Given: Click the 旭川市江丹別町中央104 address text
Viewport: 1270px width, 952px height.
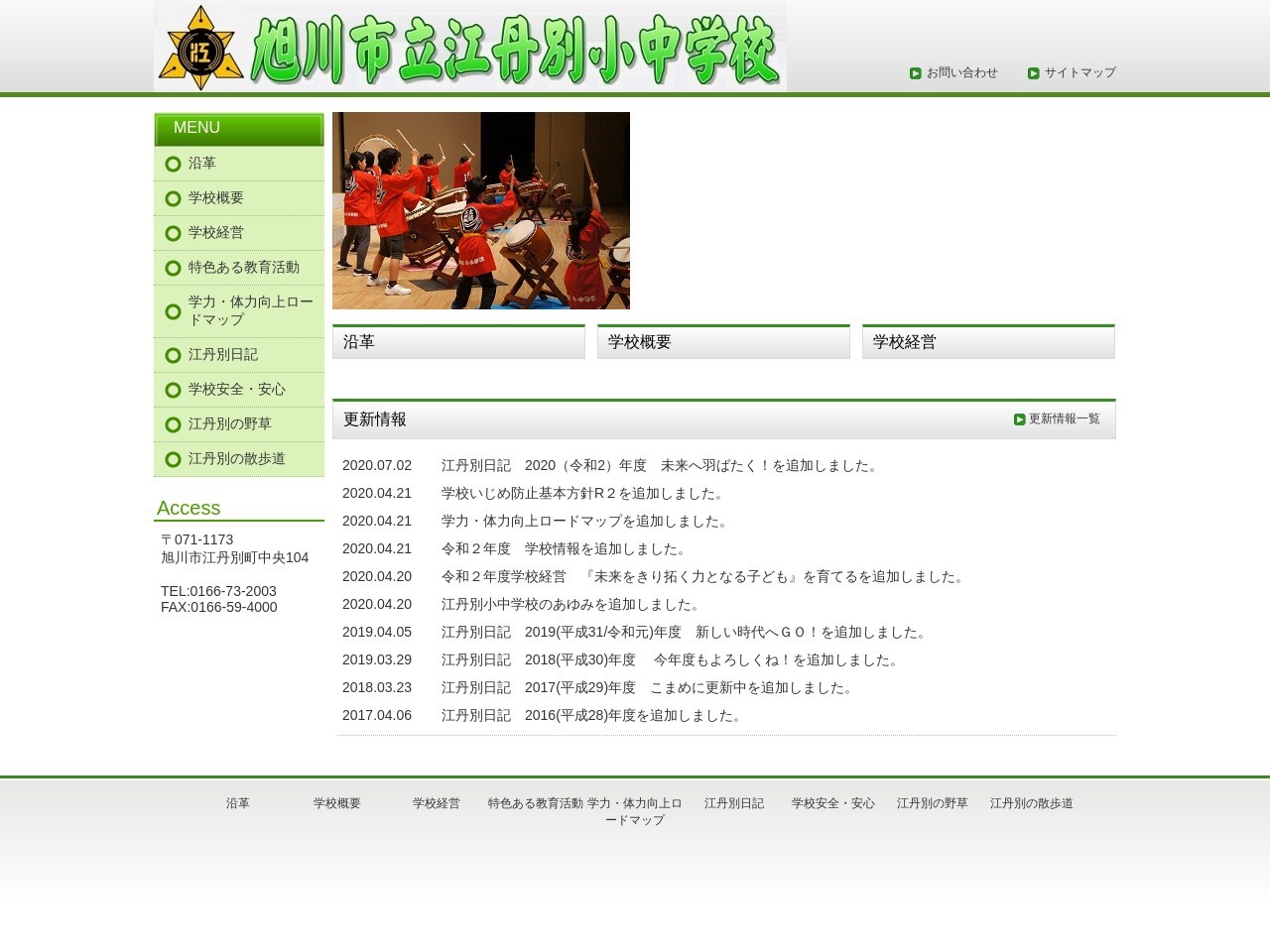Looking at the screenshot, I should click(234, 557).
